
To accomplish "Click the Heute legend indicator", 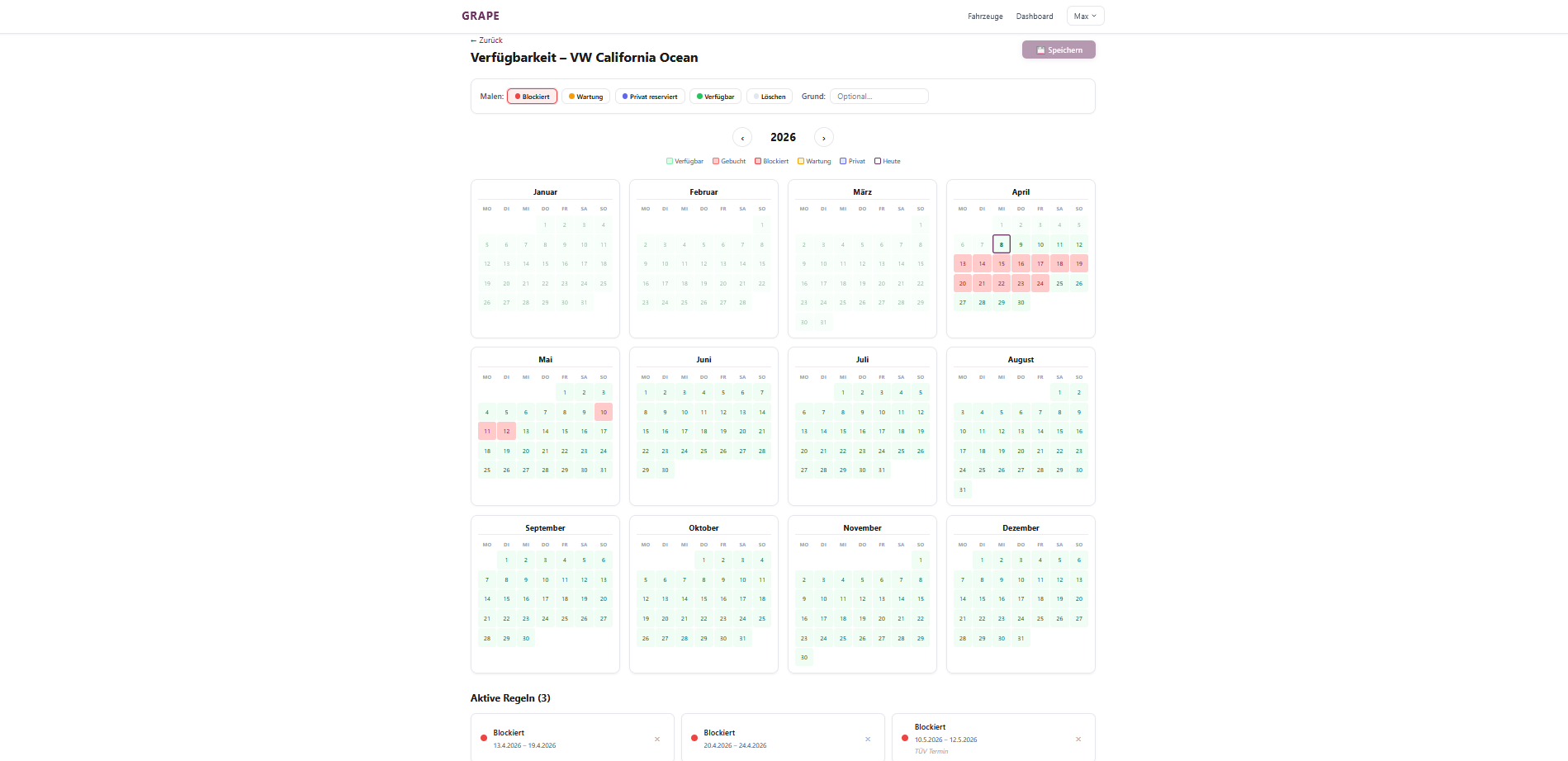I will 877,161.
